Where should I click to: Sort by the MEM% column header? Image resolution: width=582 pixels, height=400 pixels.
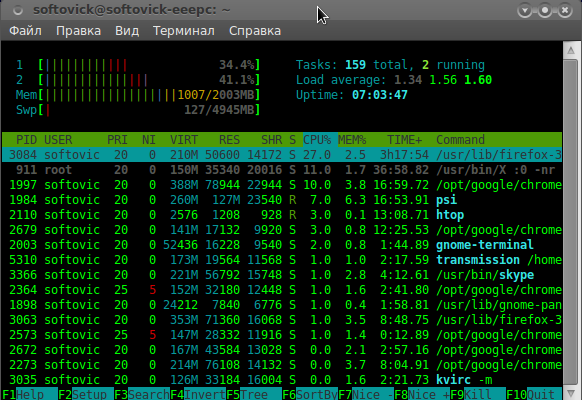coord(352,140)
